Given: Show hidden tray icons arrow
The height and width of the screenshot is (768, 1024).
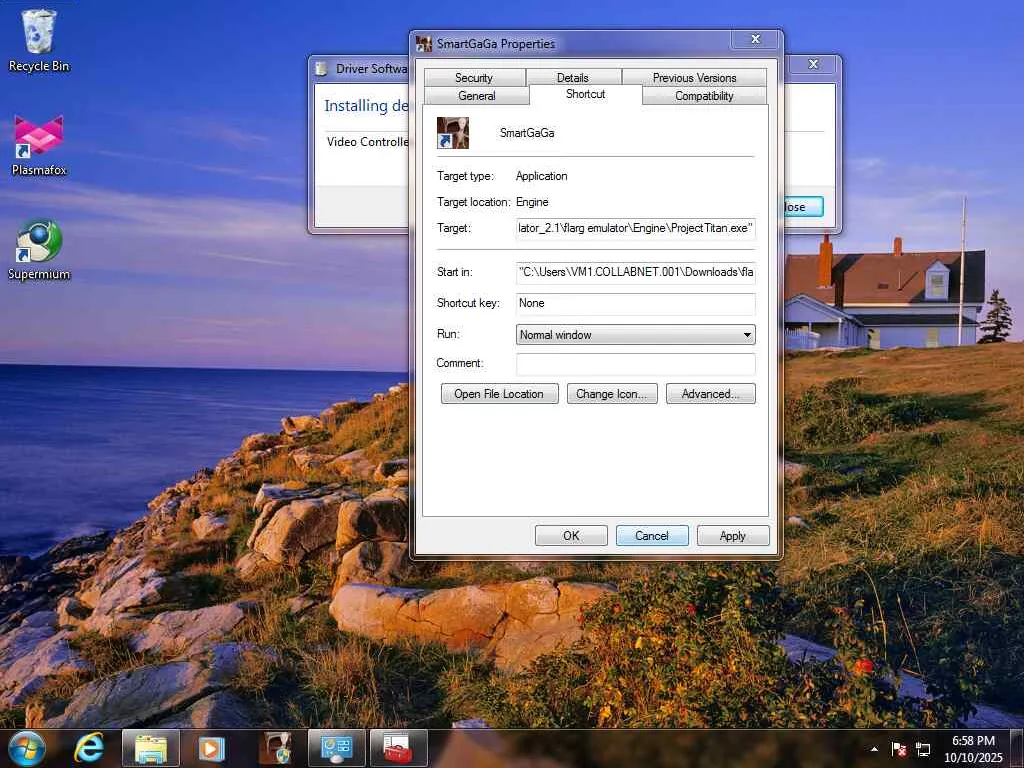Looking at the screenshot, I should 874,749.
